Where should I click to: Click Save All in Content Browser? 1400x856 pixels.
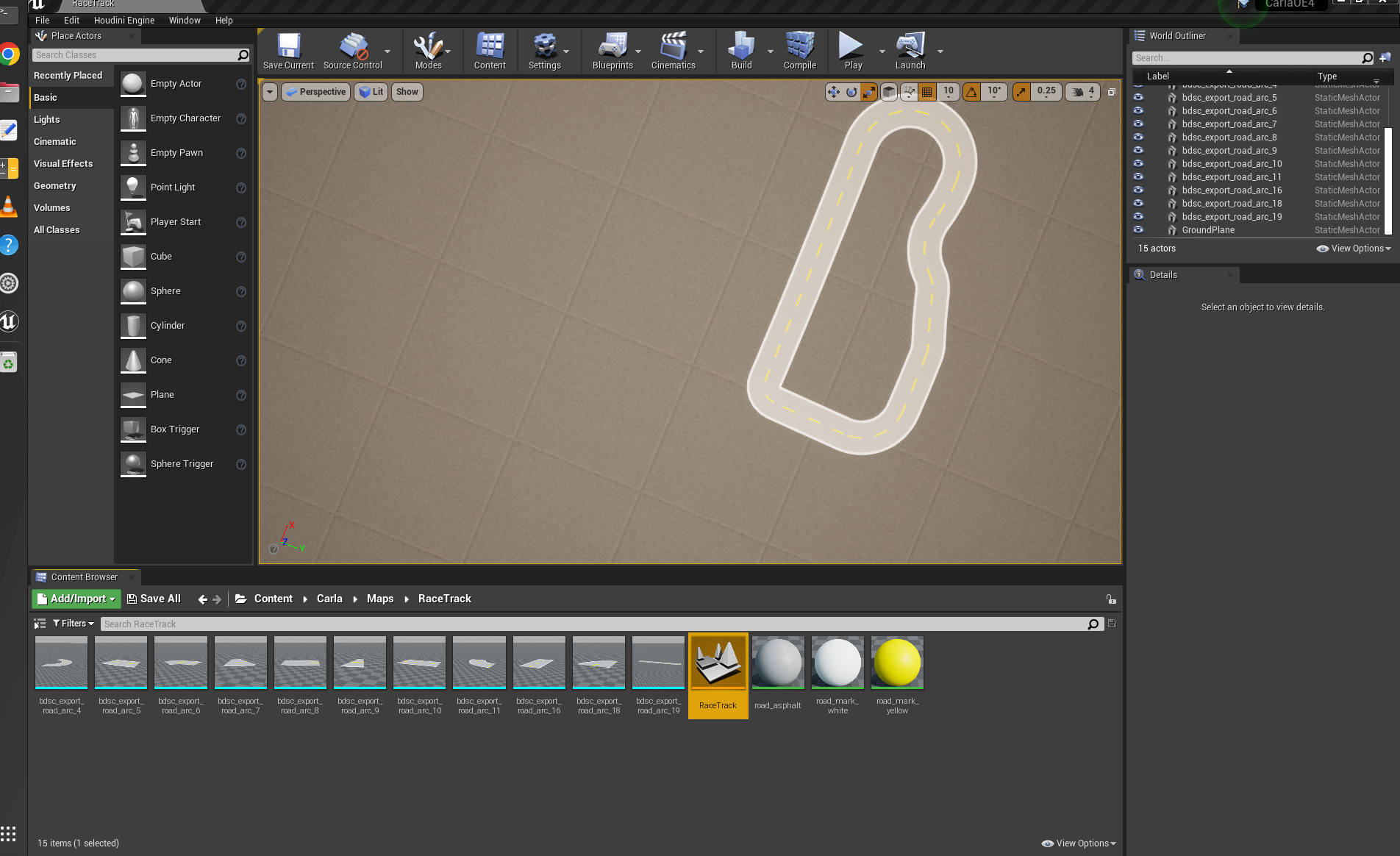(x=154, y=599)
